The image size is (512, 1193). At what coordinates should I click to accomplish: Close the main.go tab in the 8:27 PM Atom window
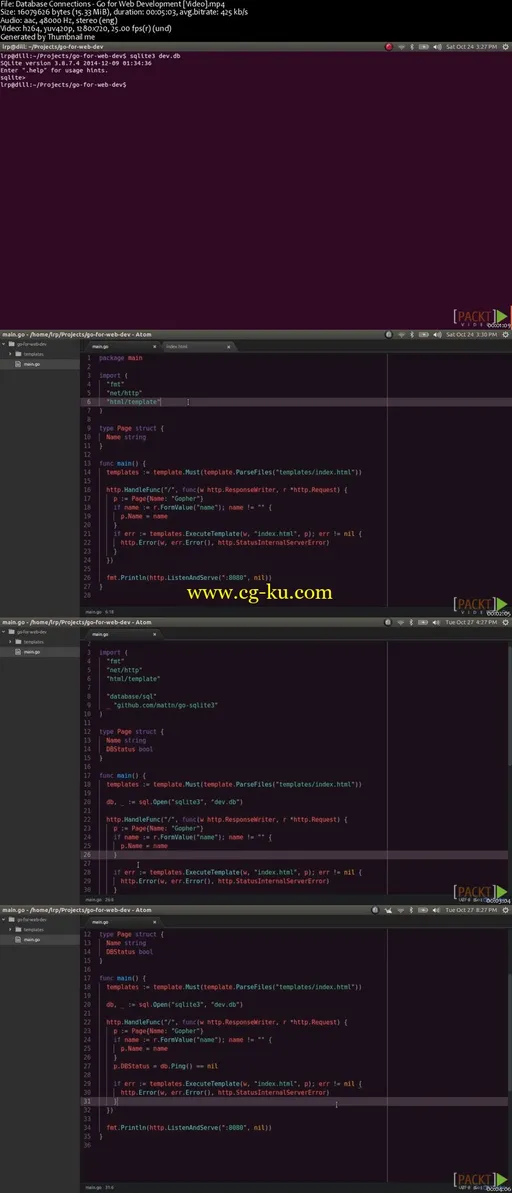[x=155, y=921]
